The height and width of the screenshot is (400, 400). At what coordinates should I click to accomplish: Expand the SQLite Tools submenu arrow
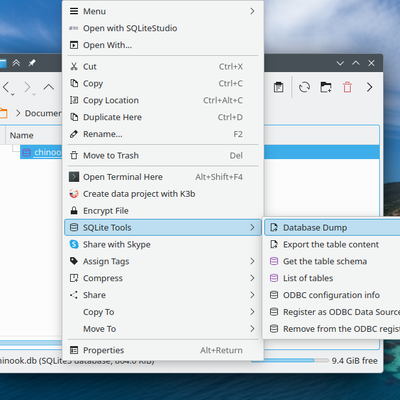click(x=252, y=228)
